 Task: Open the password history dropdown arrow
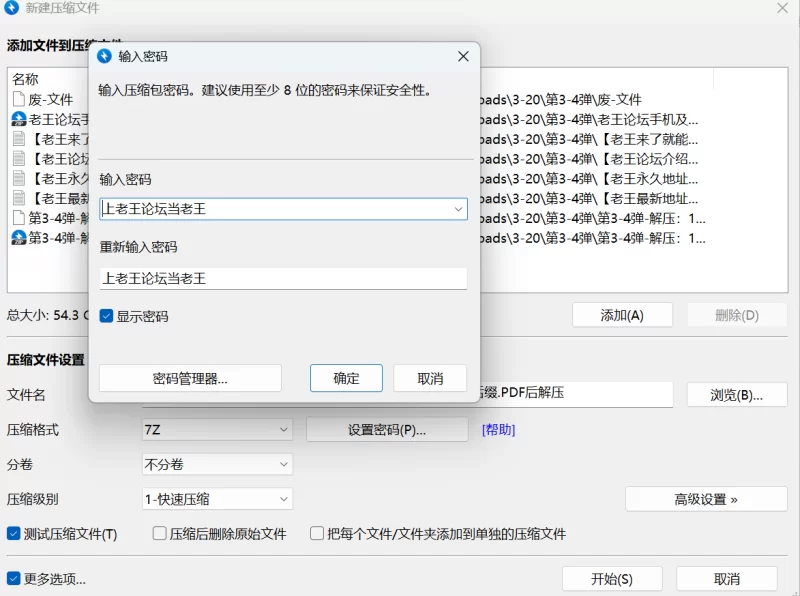tap(458, 209)
